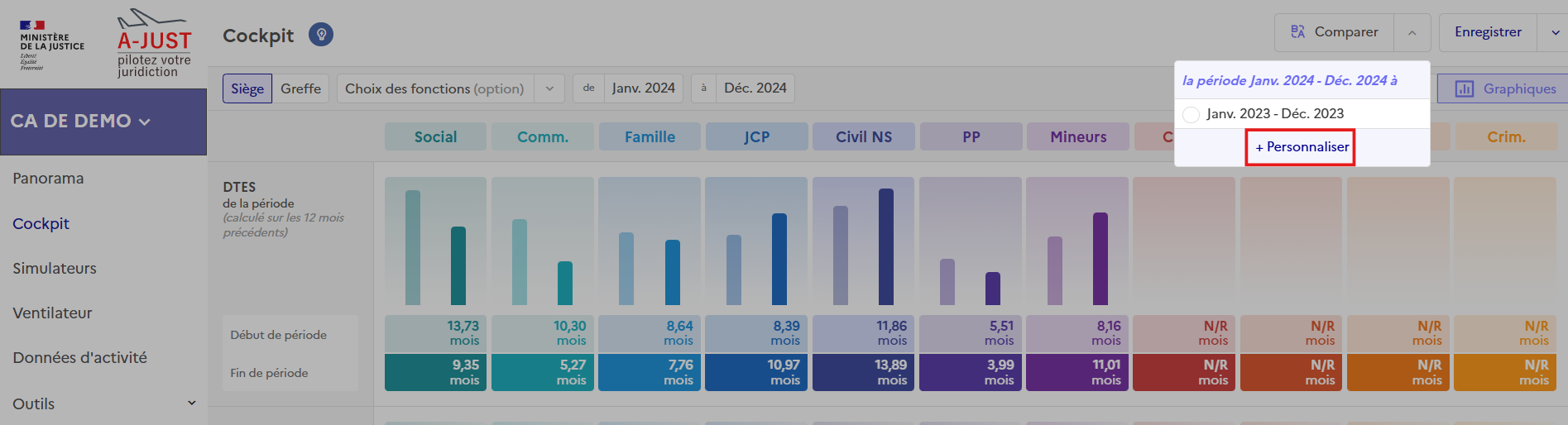The height and width of the screenshot is (425, 1568).
Task: Click the Ministère de la Justice logo
Action: pyautogui.click(x=51, y=45)
